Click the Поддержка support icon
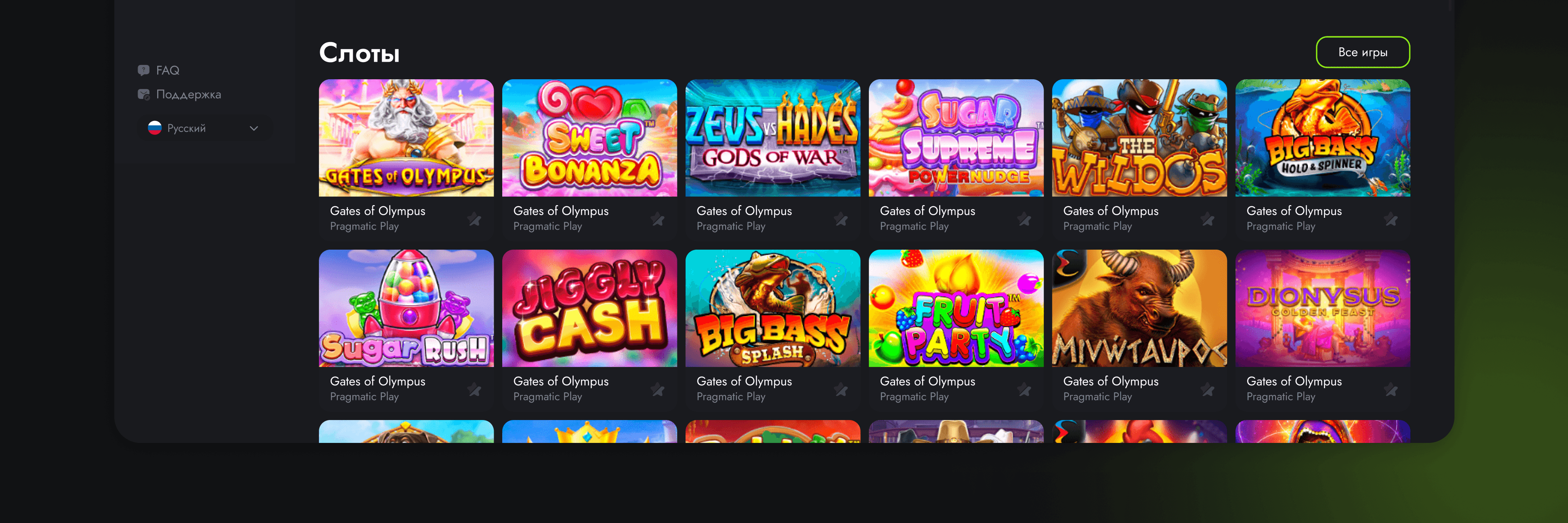 144,94
